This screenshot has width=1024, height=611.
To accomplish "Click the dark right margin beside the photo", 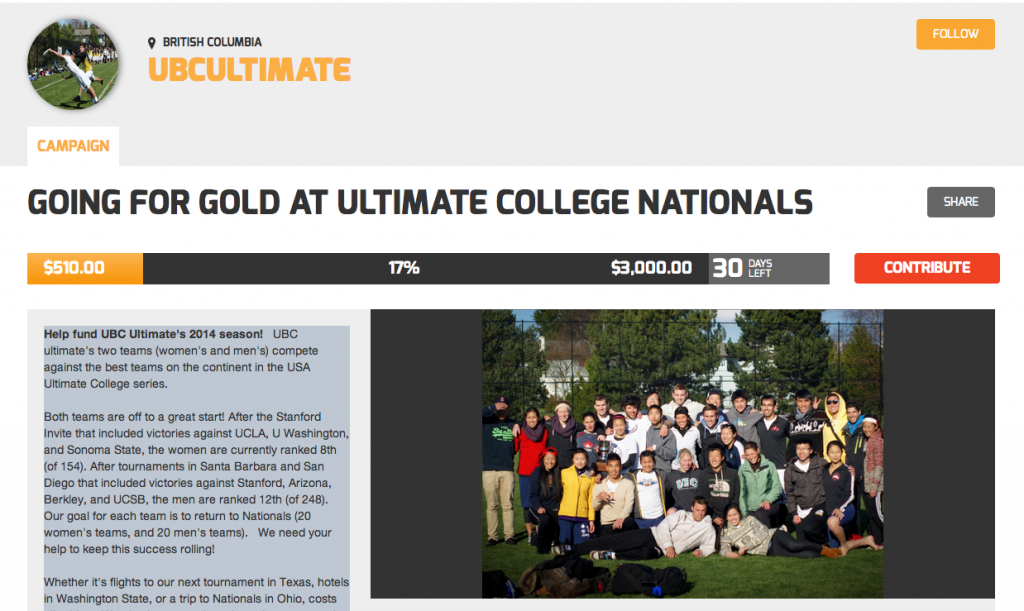I will click(x=939, y=454).
